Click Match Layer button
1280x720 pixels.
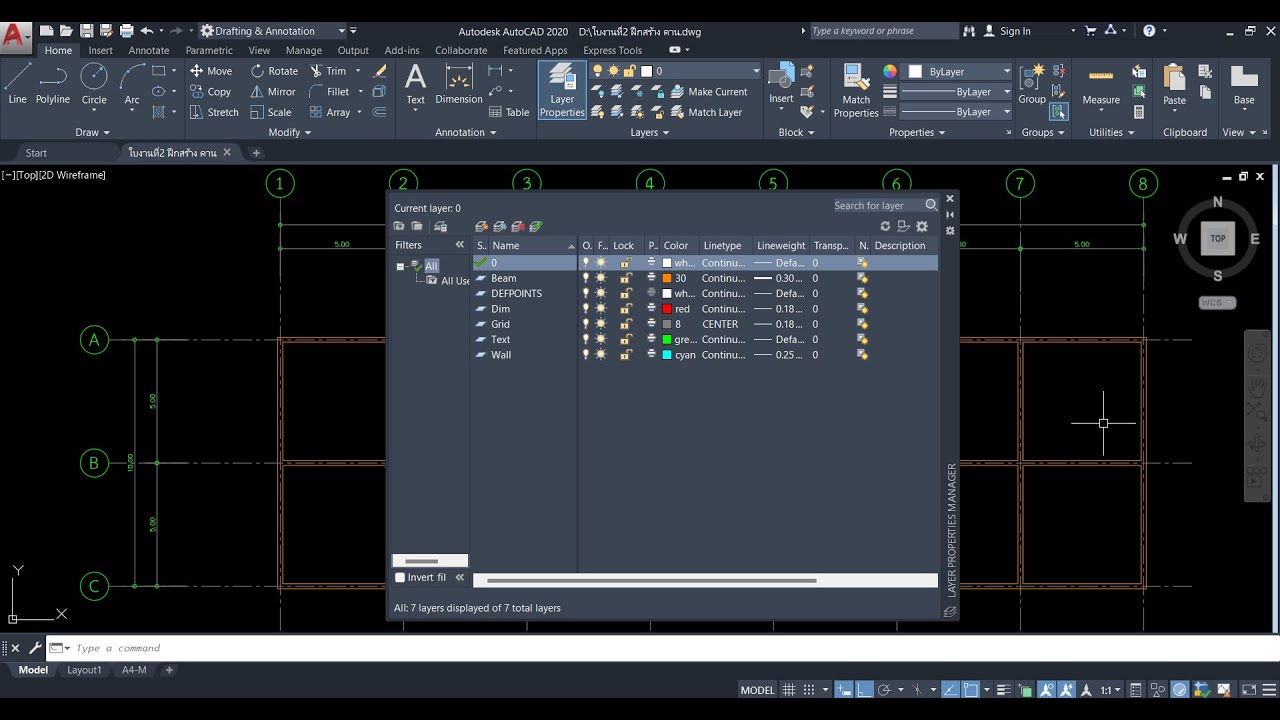coord(706,113)
